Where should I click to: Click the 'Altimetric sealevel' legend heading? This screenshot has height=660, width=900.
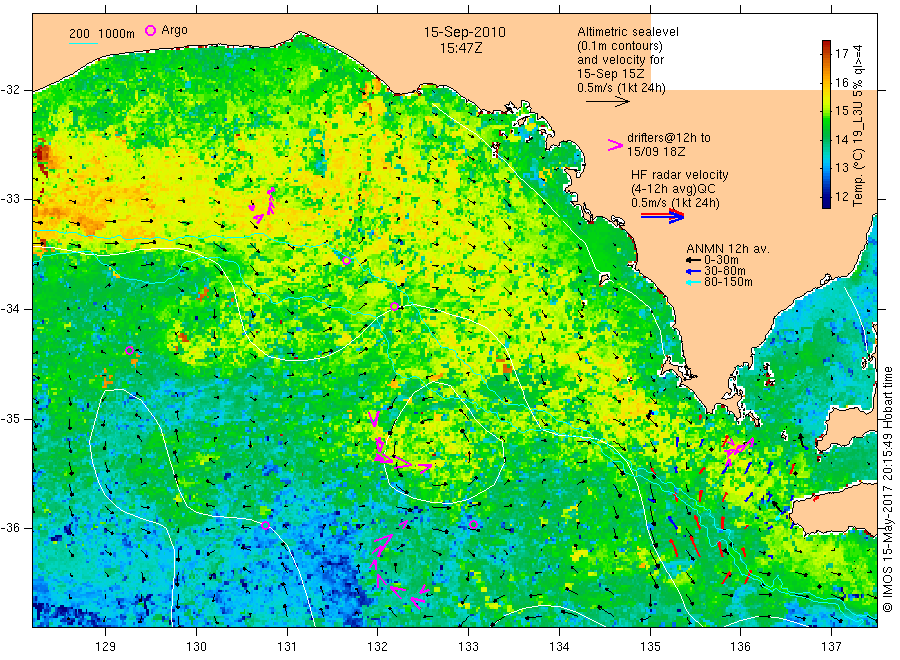coord(627,32)
